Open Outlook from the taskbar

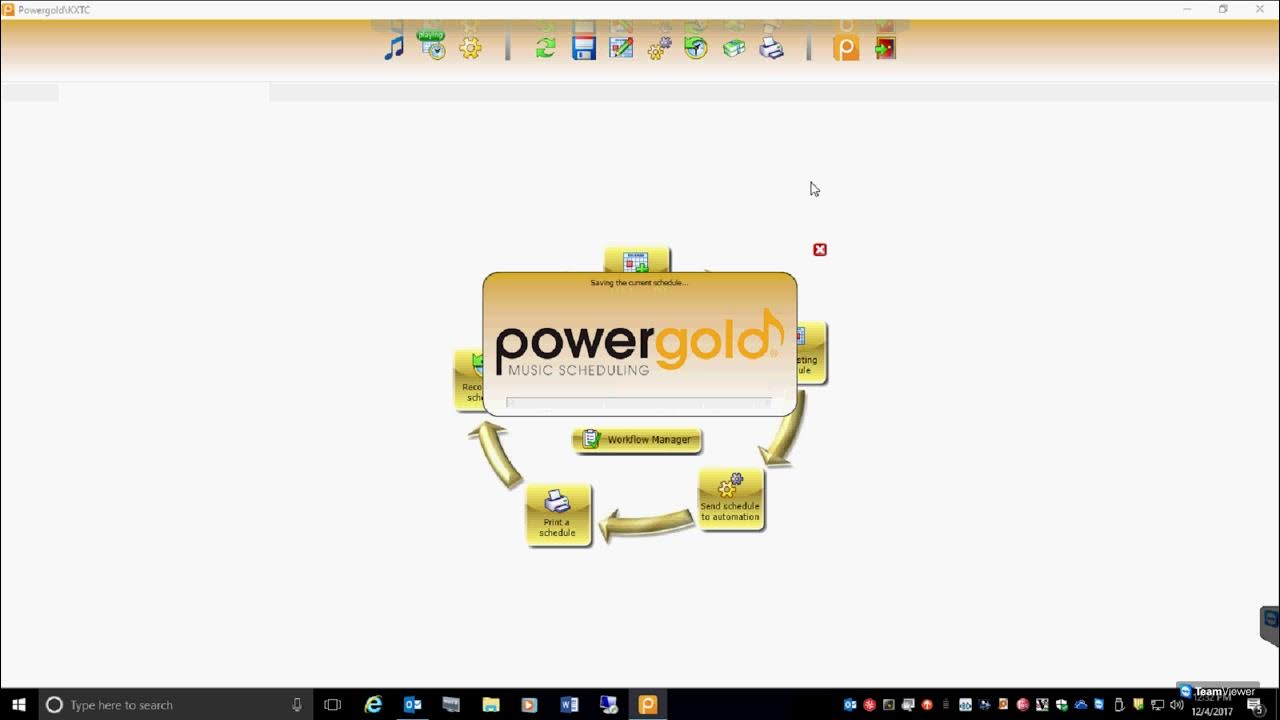point(412,705)
